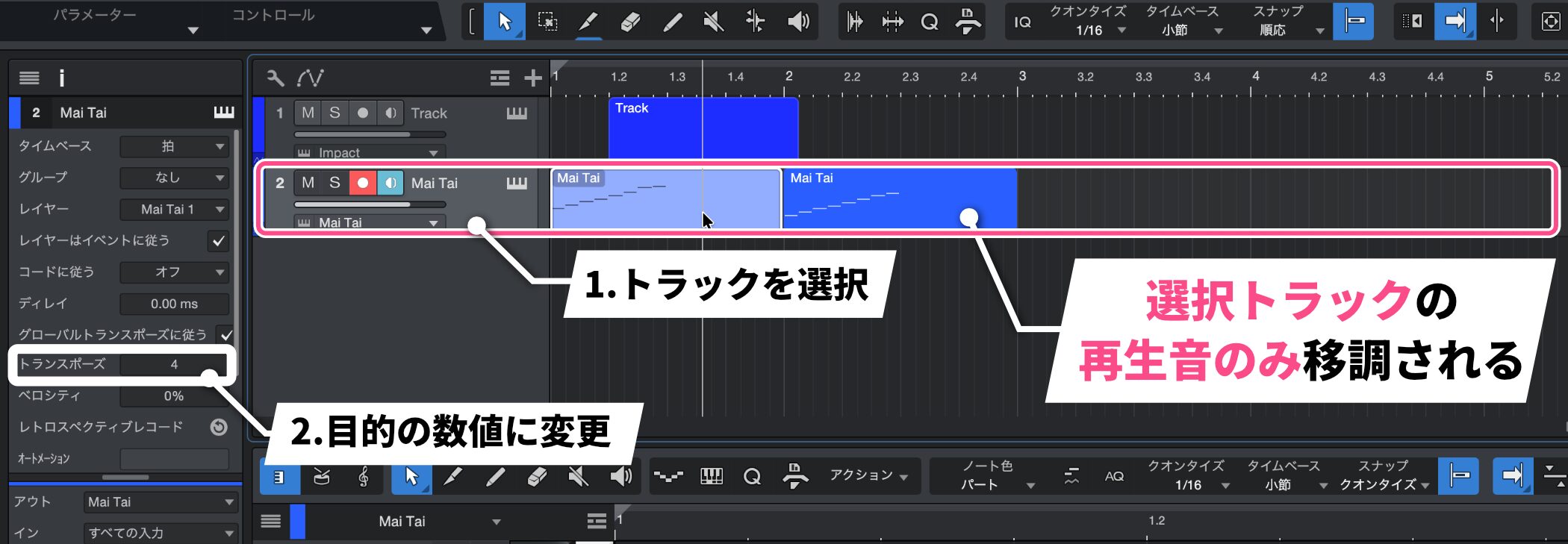
Task: Disable record arm on Mai Tai track
Action: click(x=362, y=183)
